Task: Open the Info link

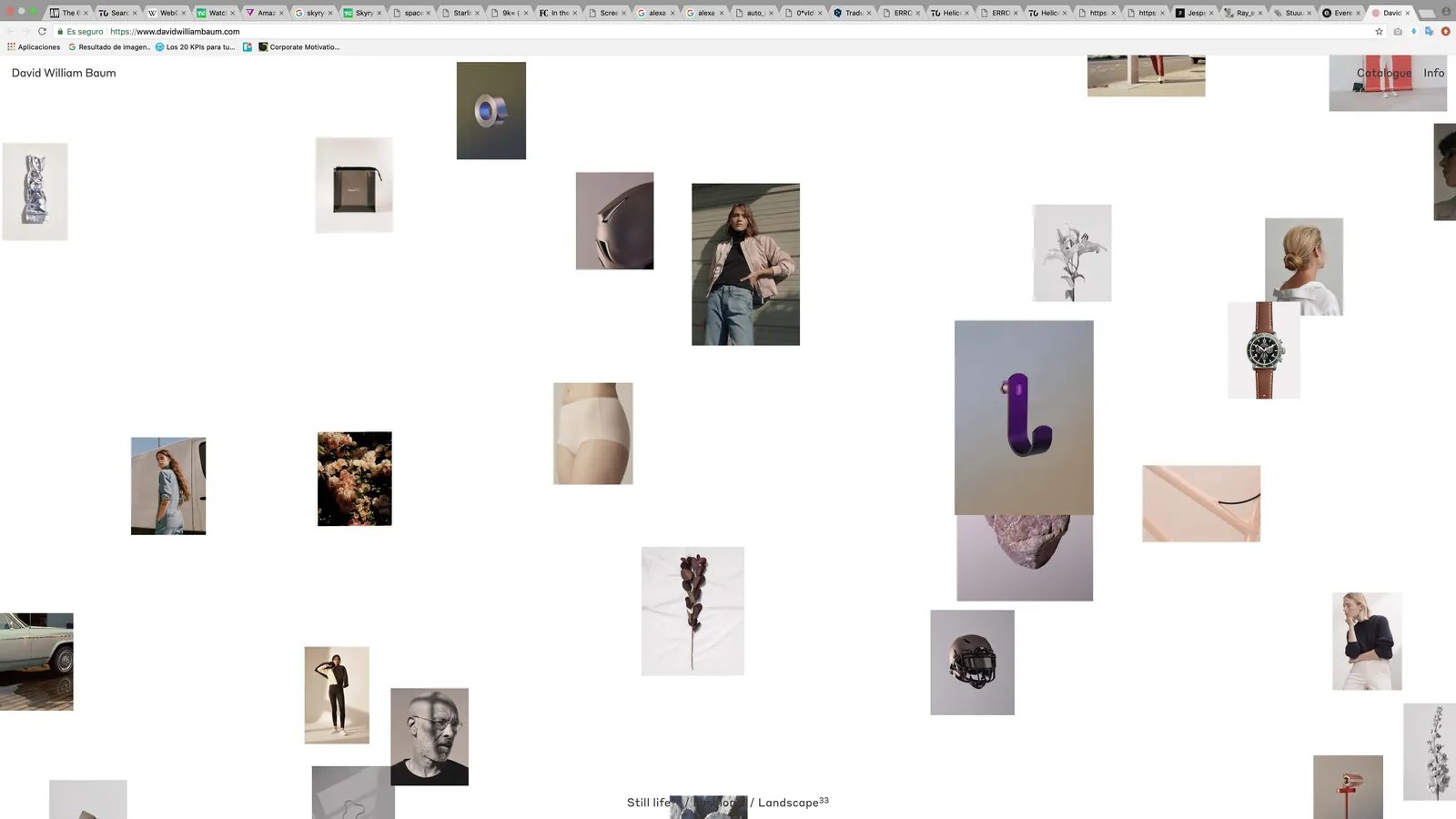Action: [x=1434, y=73]
